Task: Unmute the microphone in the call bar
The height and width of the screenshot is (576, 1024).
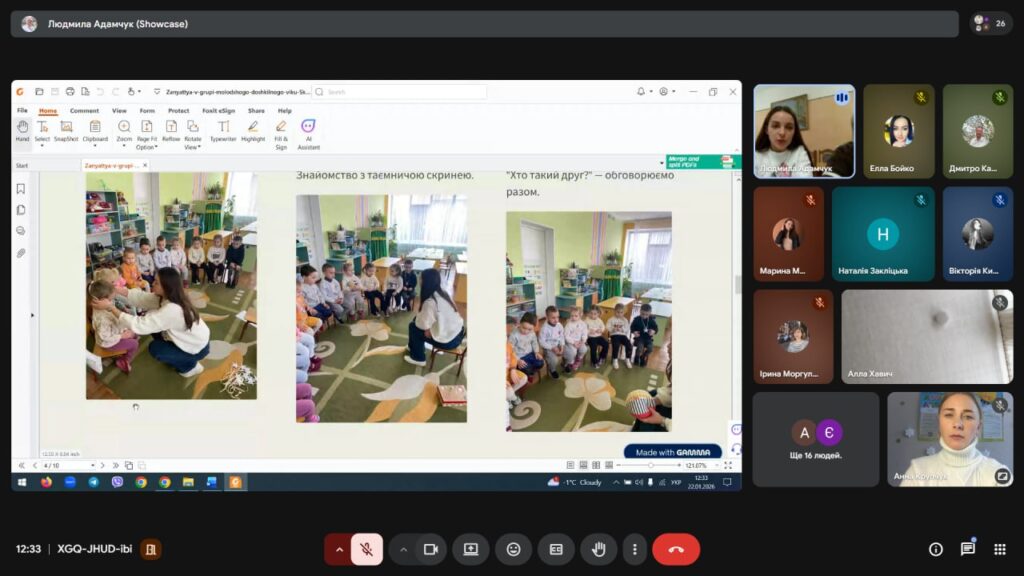Action: point(367,549)
